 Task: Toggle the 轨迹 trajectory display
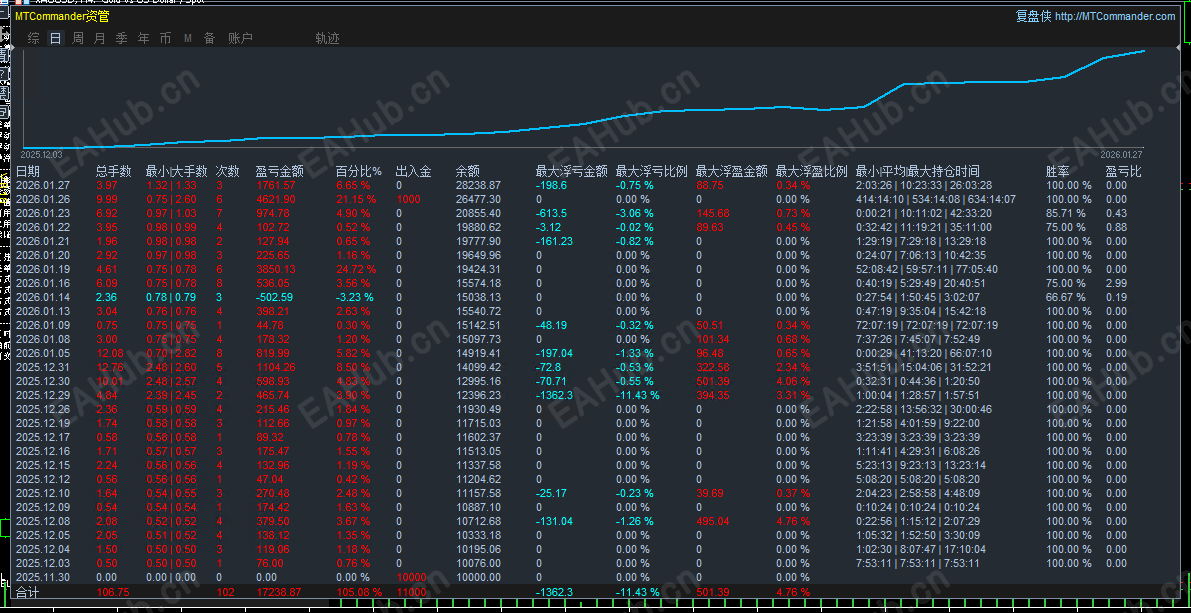click(327, 38)
